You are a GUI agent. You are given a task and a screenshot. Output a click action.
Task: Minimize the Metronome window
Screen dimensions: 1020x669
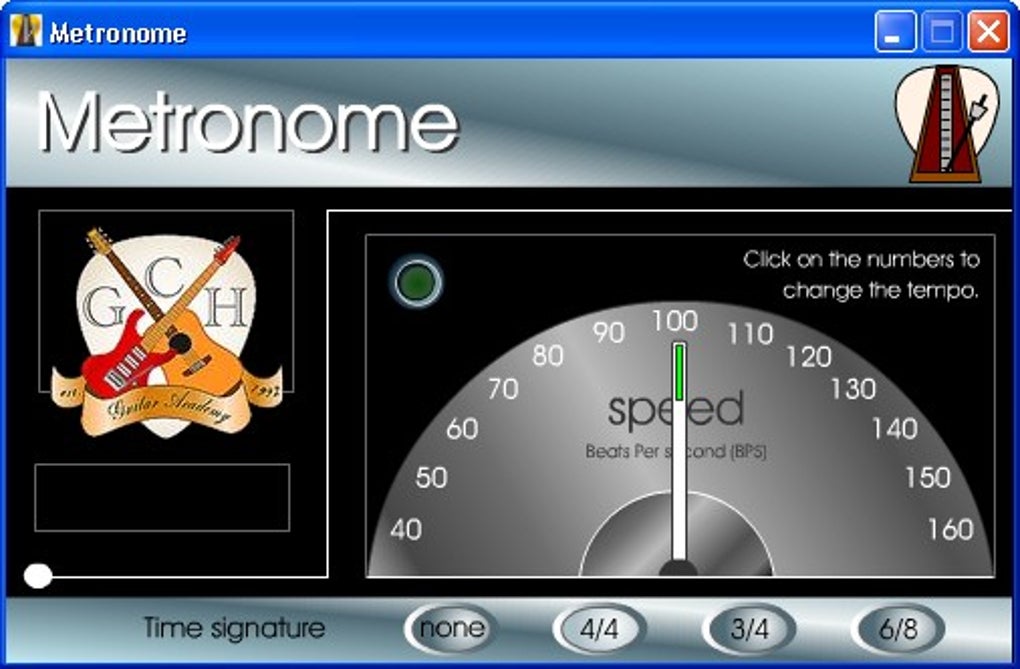(x=895, y=31)
